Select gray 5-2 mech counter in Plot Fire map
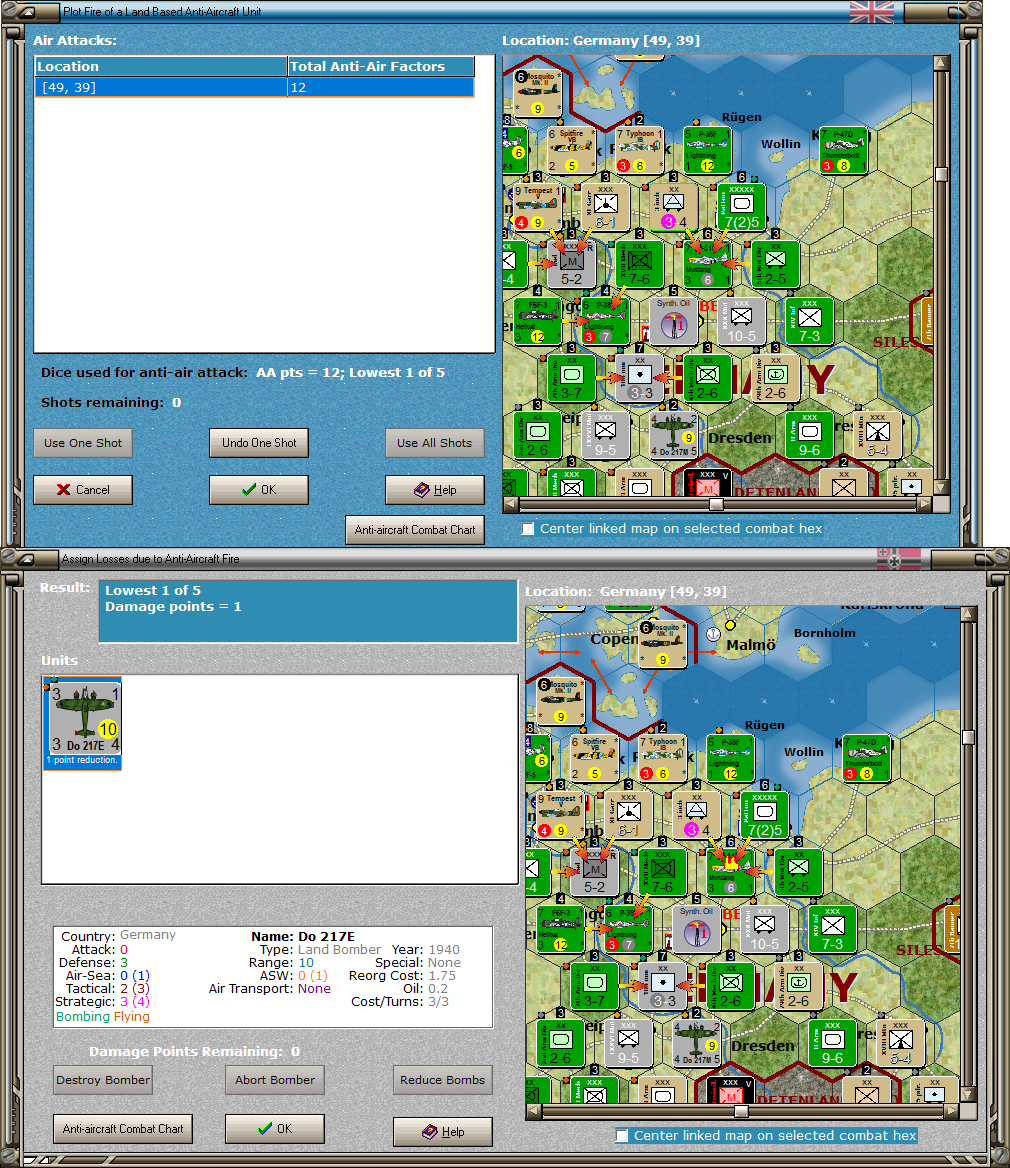This screenshot has height=1168, width=1010. [571, 264]
